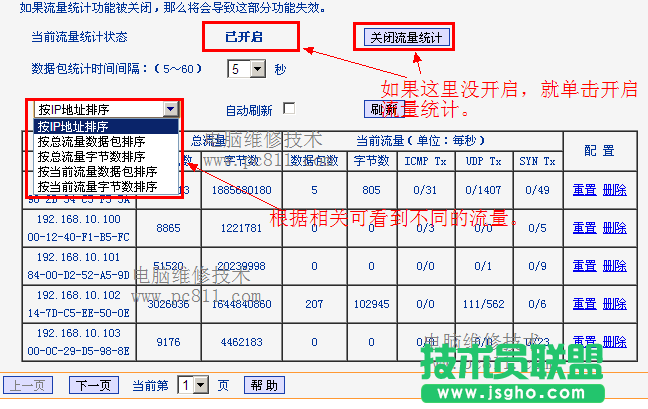The height and width of the screenshot is (409, 648).
Task: Click 重置 for IP 192.168.10.100
Action: coord(585,228)
